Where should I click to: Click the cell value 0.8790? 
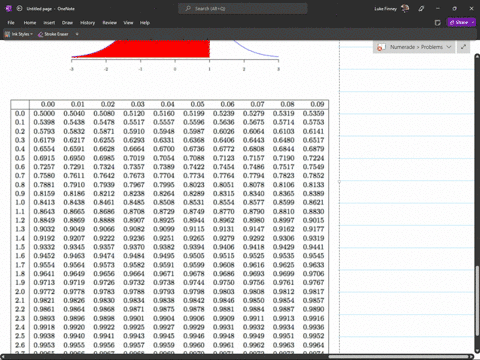pos(254,211)
